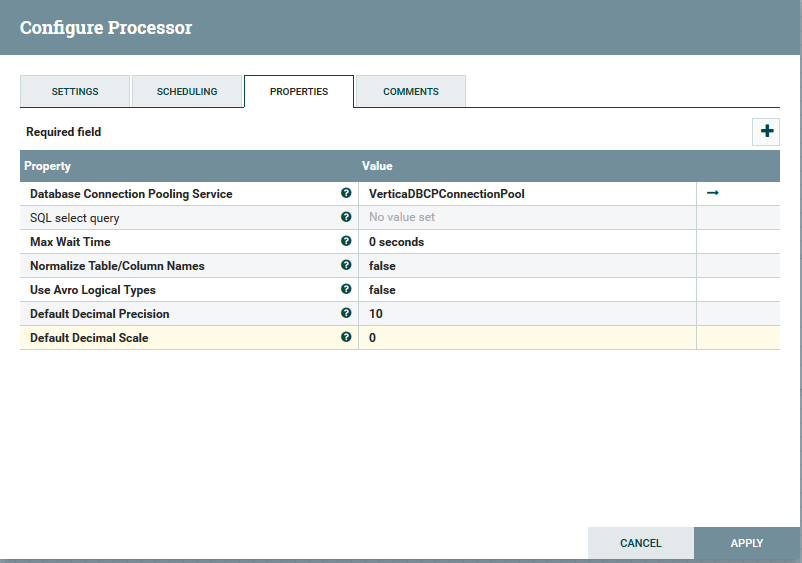802x563 pixels.
Task: Click help icon for Use Avro Logical Types
Action: (346, 289)
